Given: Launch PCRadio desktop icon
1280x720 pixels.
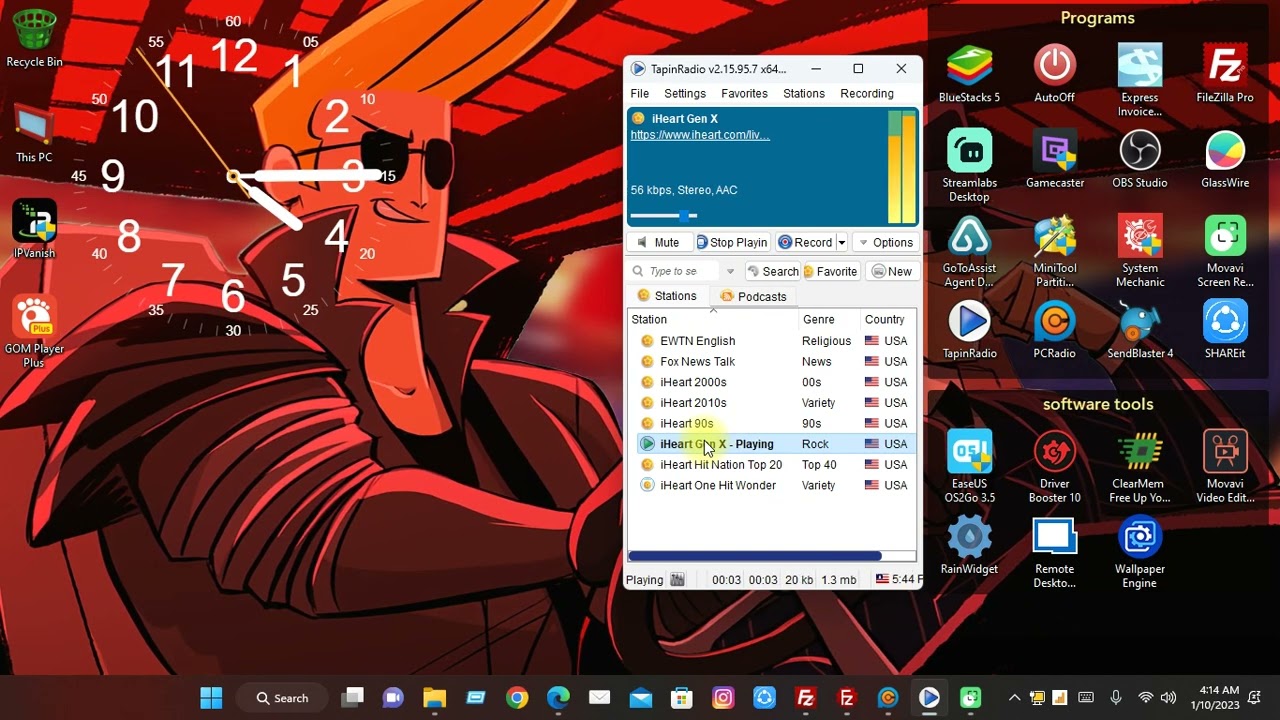Looking at the screenshot, I should point(1054,331).
